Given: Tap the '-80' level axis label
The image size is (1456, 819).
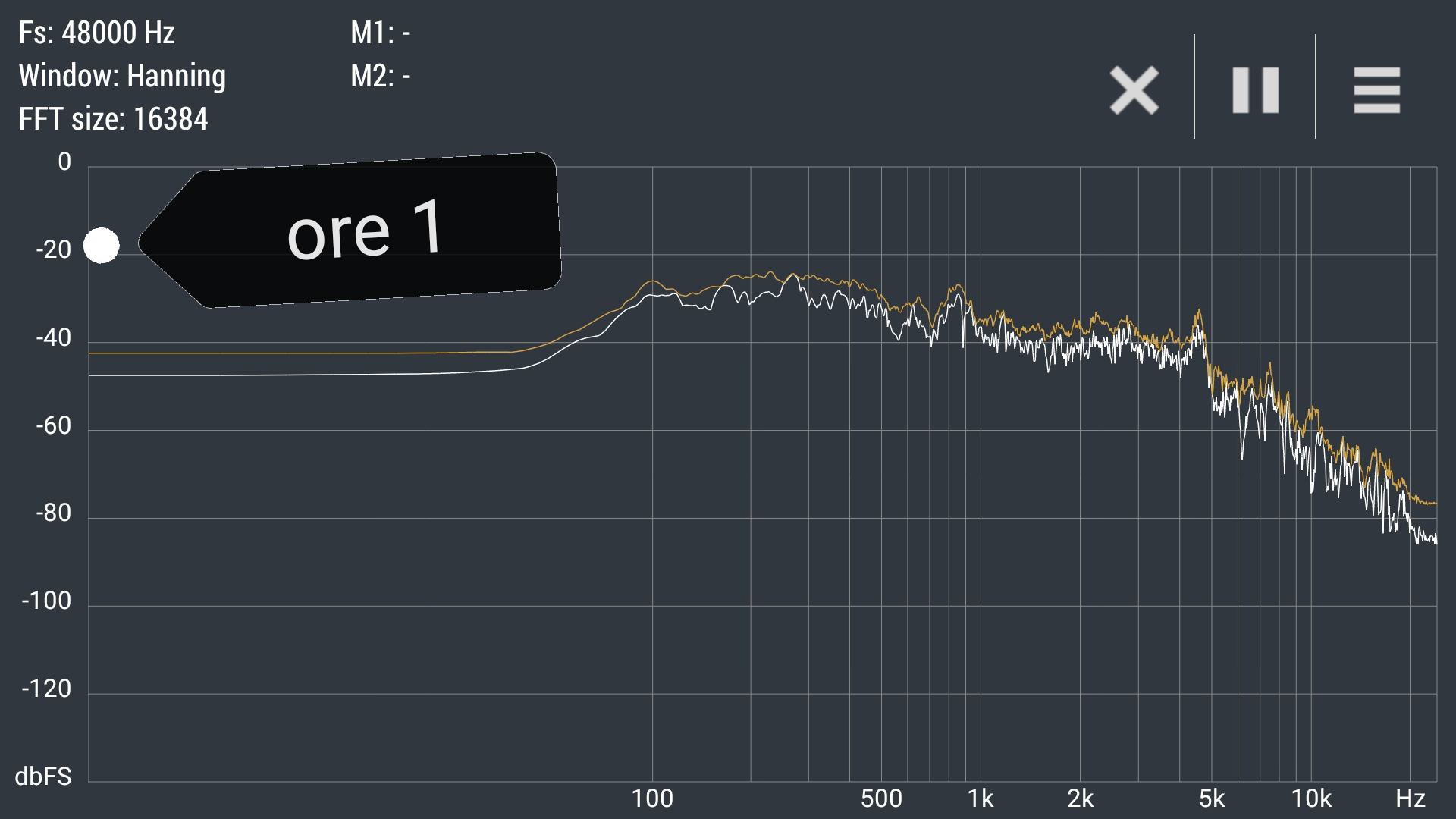Looking at the screenshot, I should pyautogui.click(x=53, y=513).
